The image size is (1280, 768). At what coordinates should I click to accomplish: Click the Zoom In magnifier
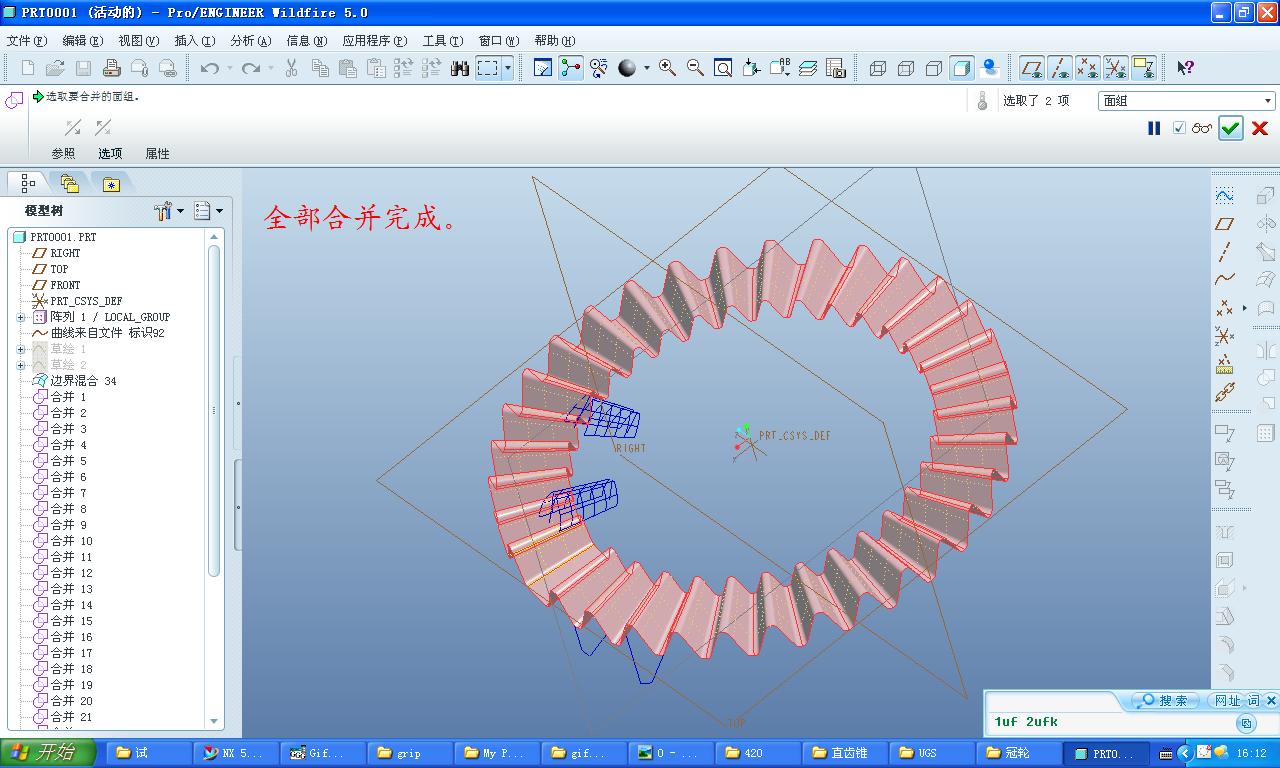point(667,68)
